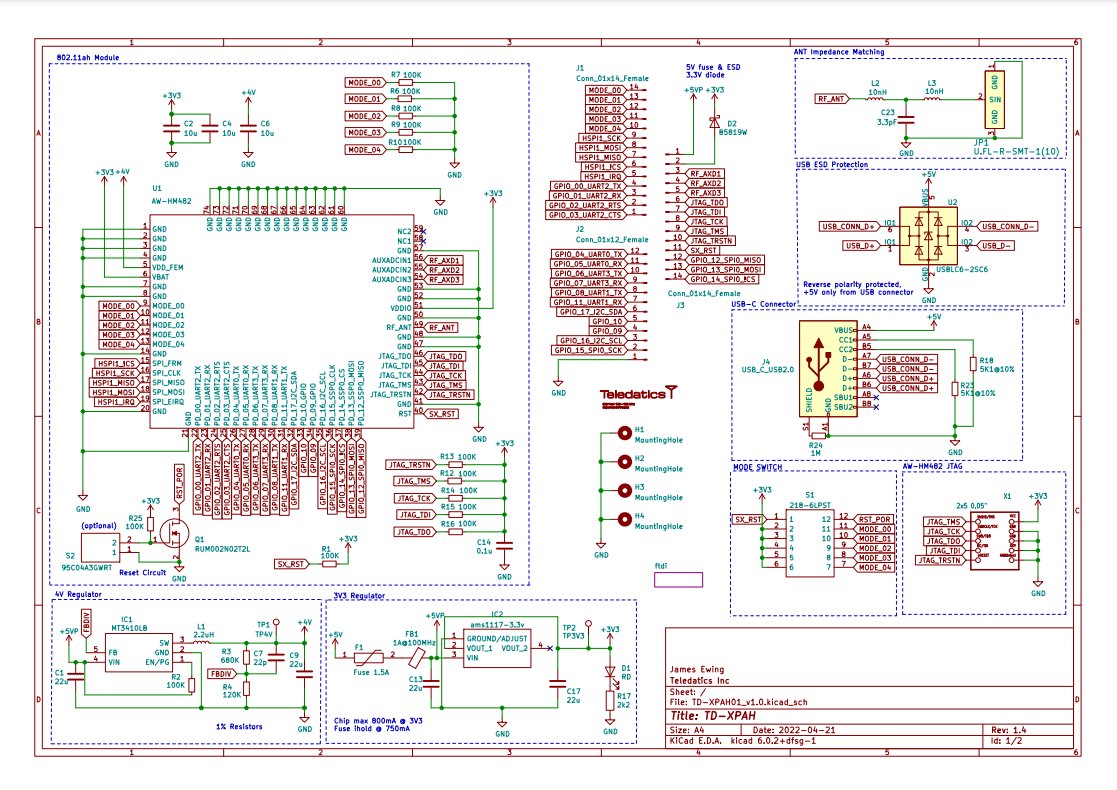Screen dimensions: 1117x790
Task: Click the 'J1 Conn_01x14_Female' connector label
Action: (612, 73)
